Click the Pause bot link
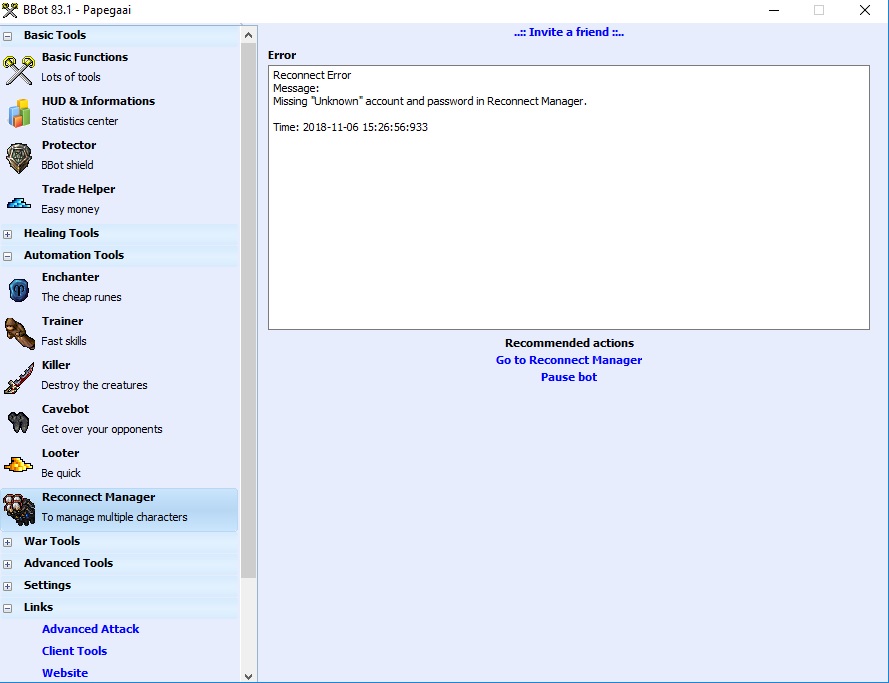The image size is (889, 683). click(x=568, y=377)
